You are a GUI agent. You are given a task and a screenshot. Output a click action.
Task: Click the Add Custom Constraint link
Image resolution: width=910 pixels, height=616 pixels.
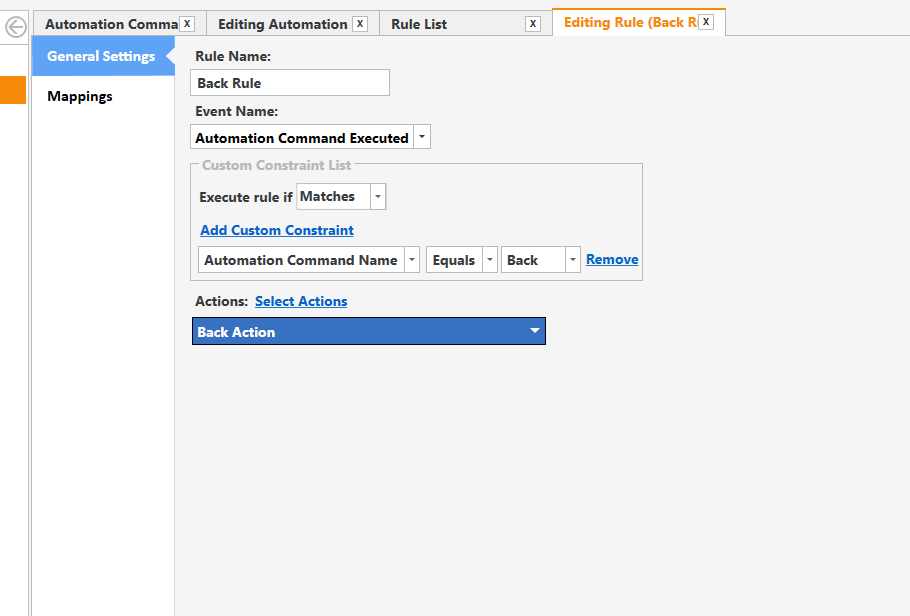click(276, 230)
